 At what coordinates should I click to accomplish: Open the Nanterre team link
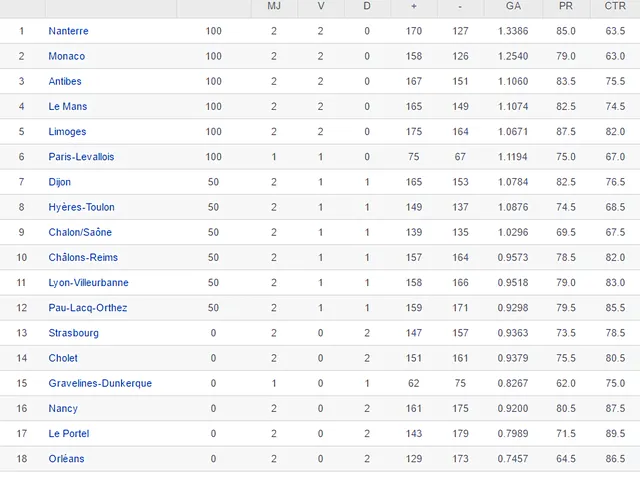click(68, 31)
